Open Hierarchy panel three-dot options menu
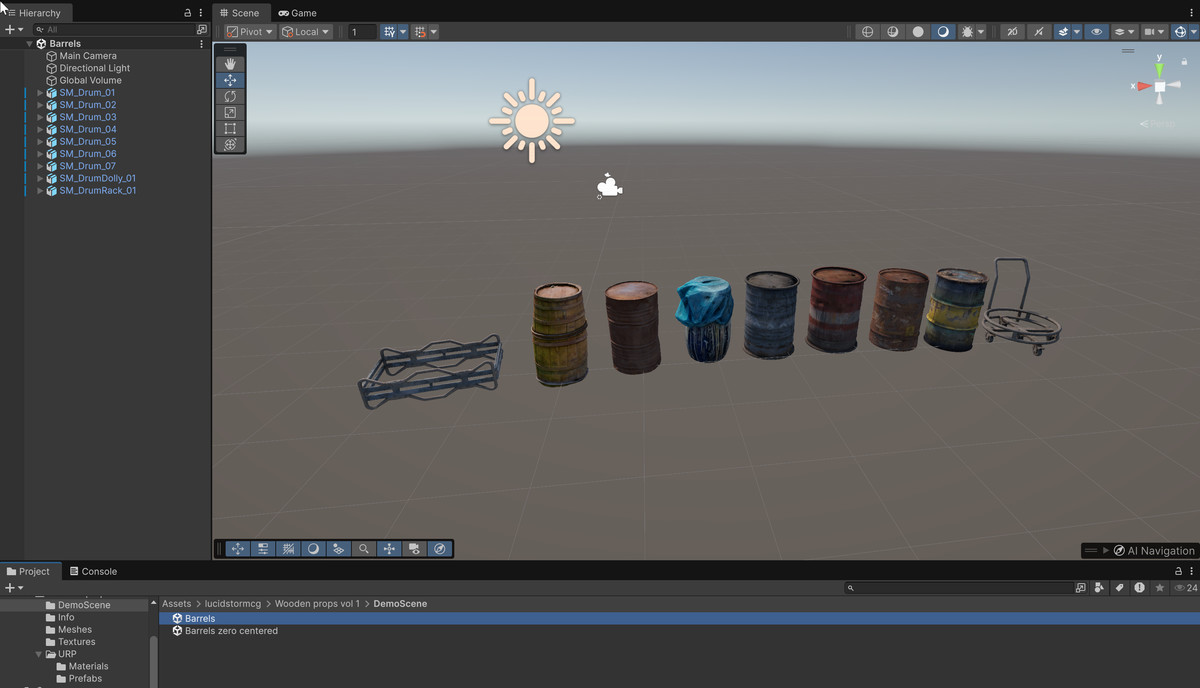The width and height of the screenshot is (1200, 688). pyautogui.click(x=201, y=13)
